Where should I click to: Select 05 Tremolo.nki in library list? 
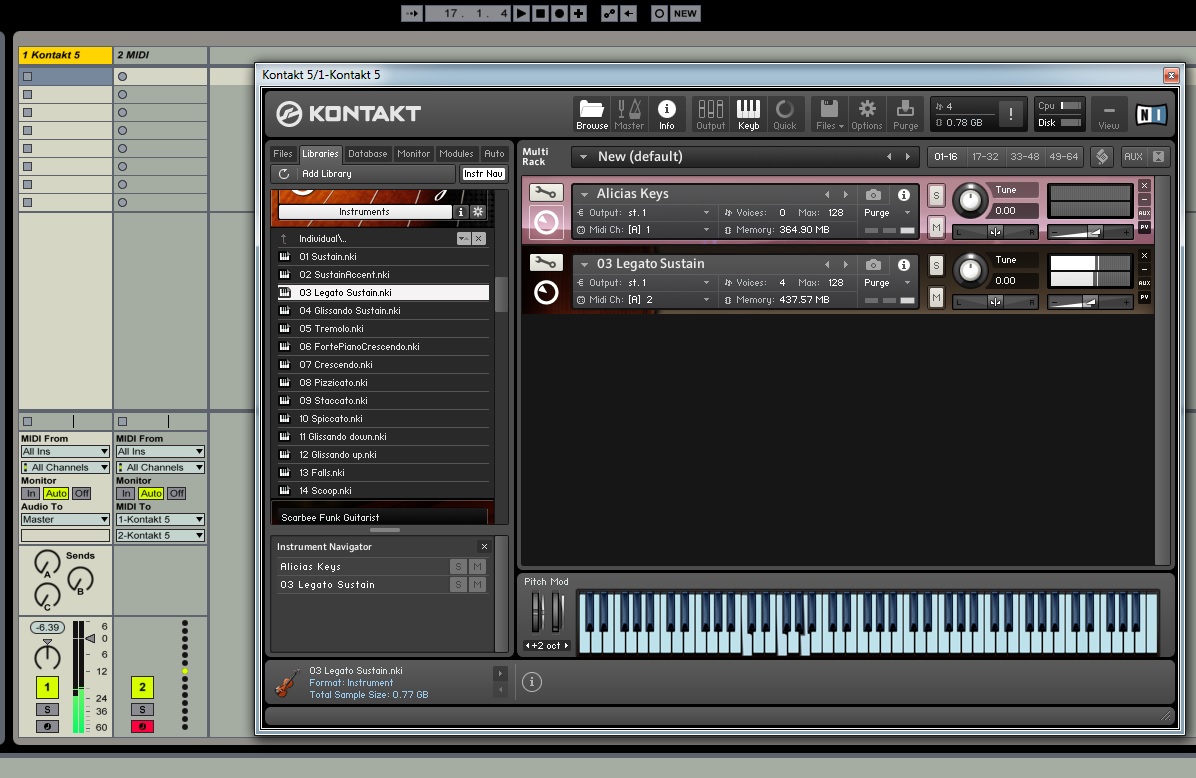(384, 329)
